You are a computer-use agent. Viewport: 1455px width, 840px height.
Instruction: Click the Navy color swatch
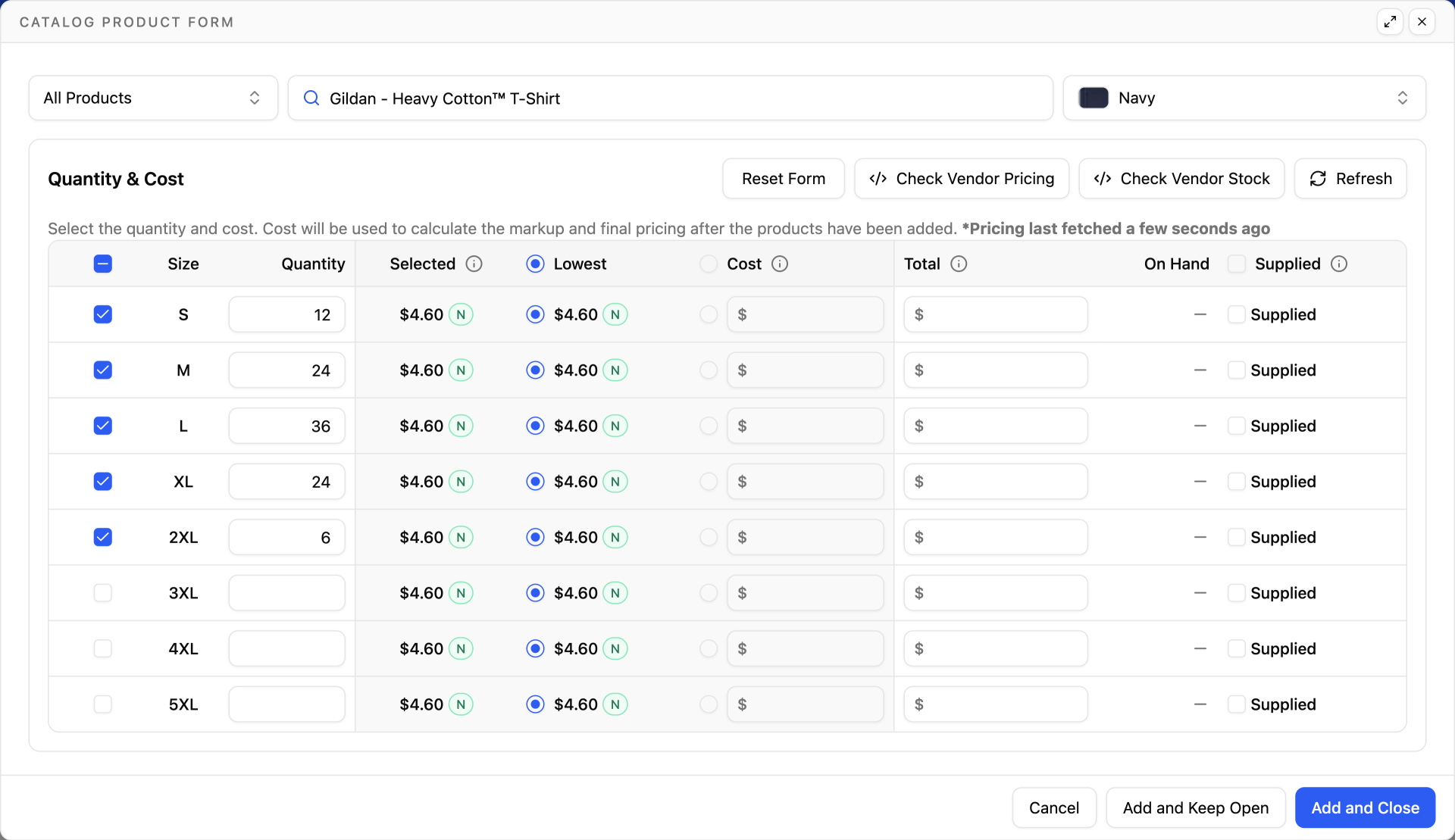pyautogui.click(x=1094, y=98)
